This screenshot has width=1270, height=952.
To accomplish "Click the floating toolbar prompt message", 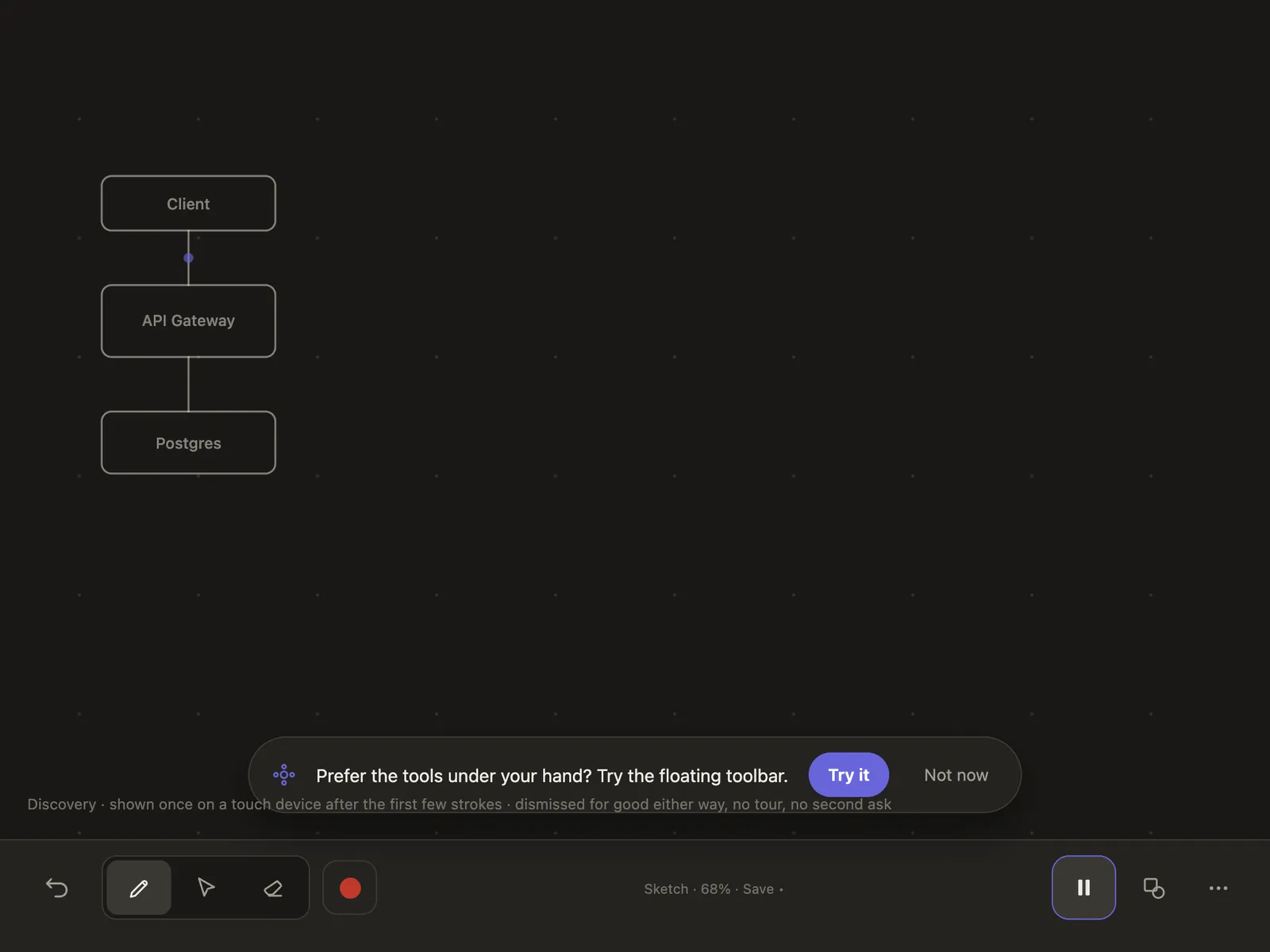I will click(x=552, y=776).
